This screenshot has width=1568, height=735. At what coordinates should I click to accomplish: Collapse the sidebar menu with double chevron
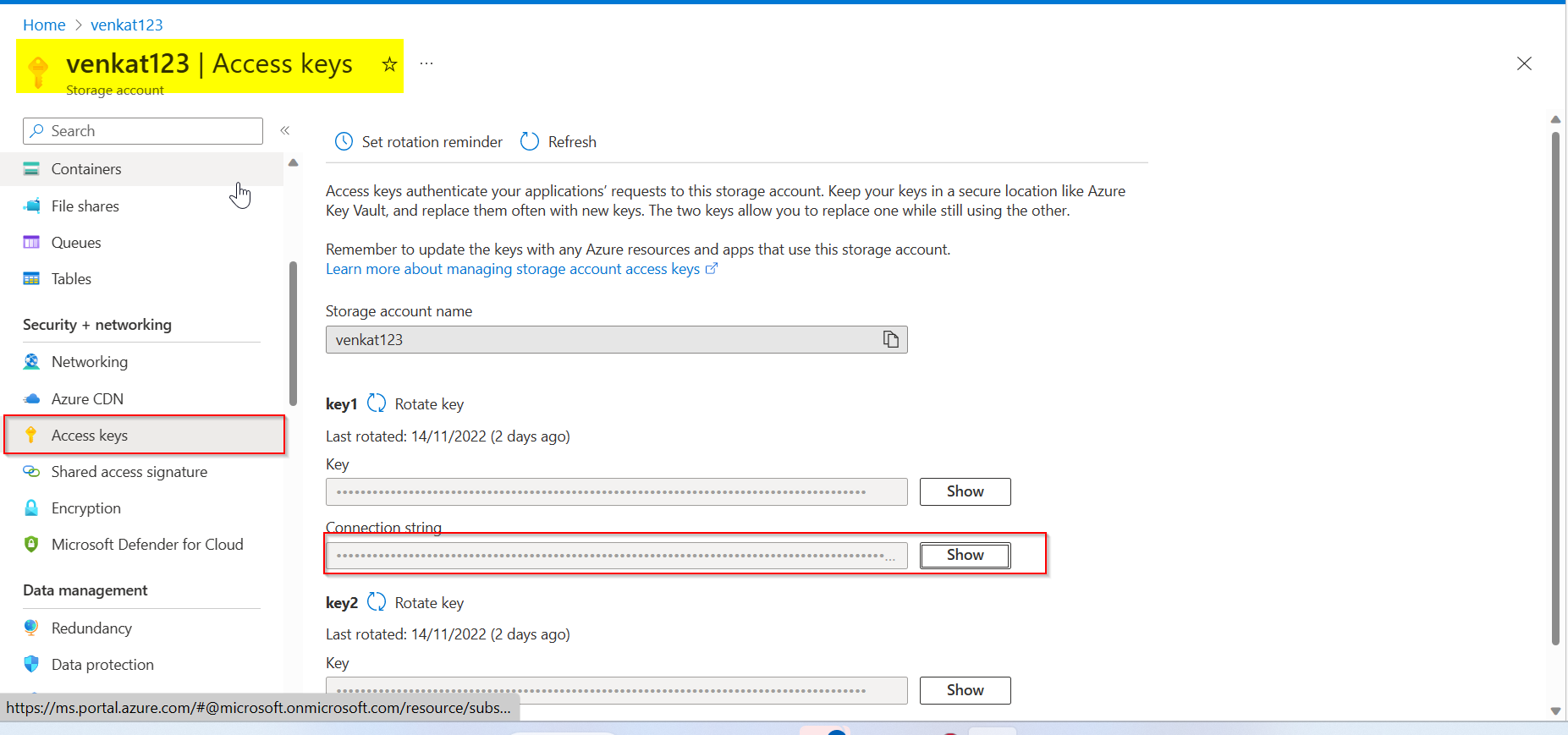coord(285,130)
